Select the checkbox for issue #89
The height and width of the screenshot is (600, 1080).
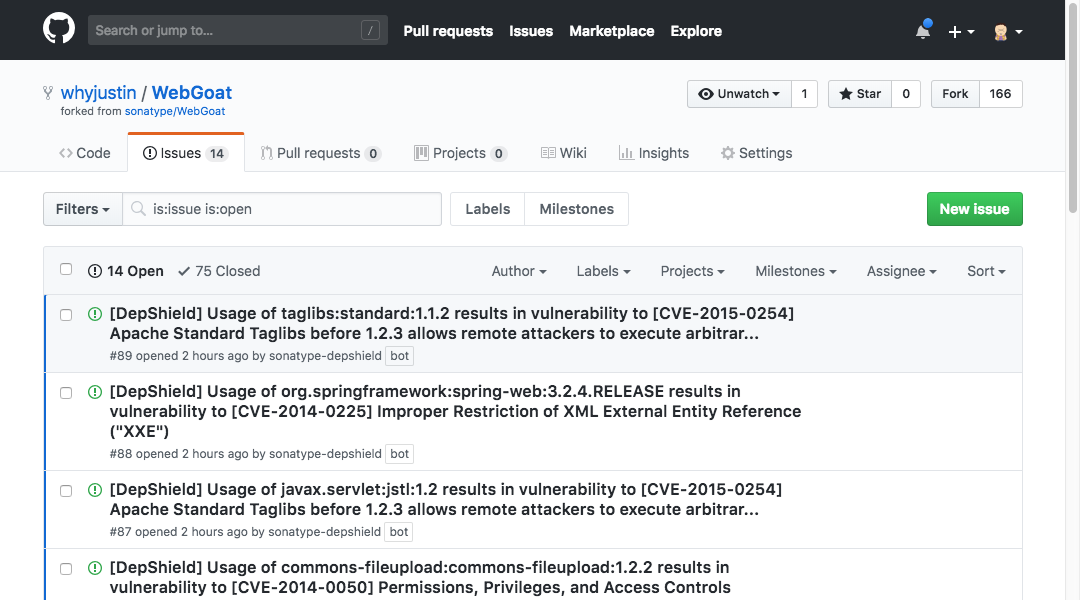point(66,314)
